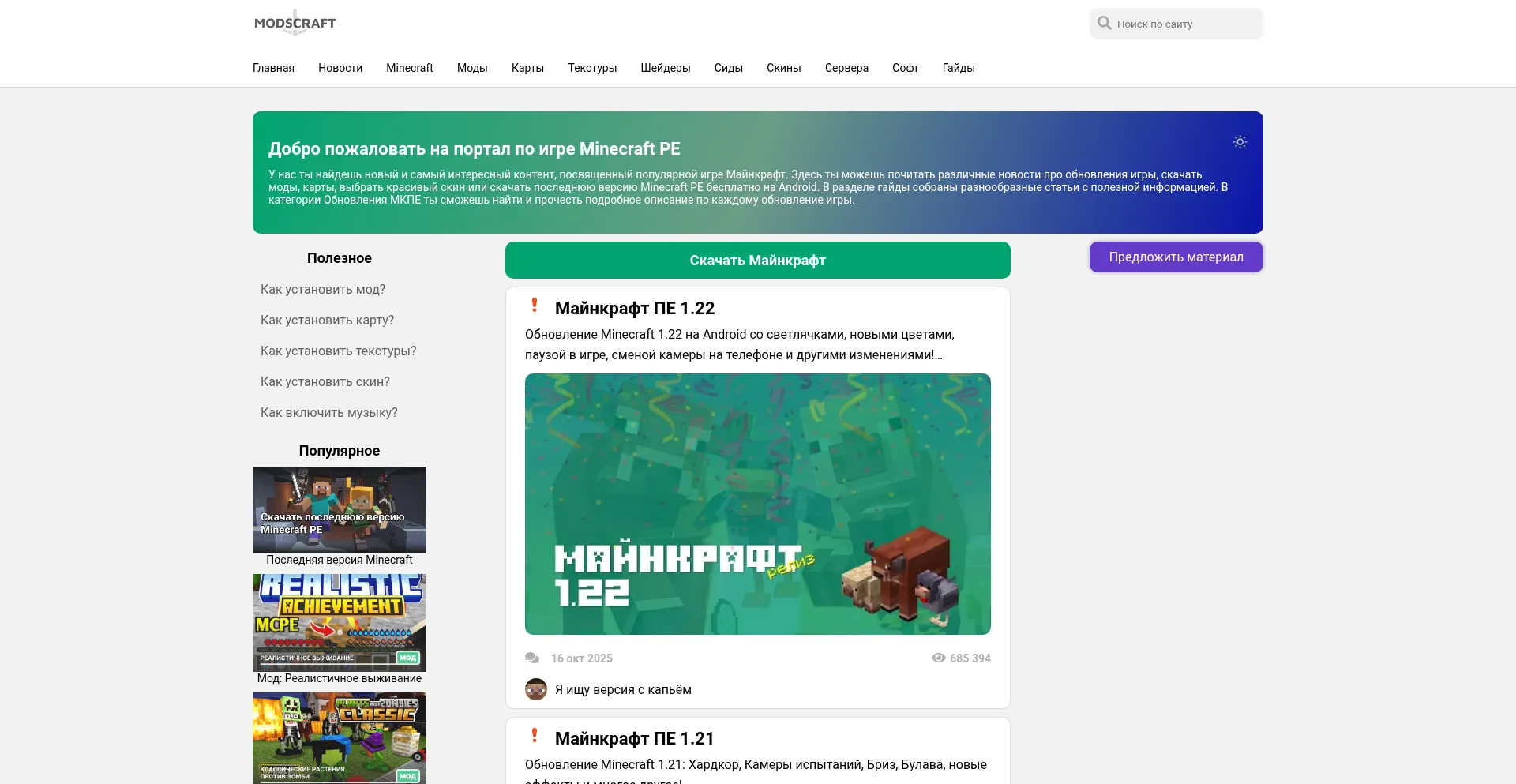Image resolution: width=1516 pixels, height=784 pixels.
Task: Click the commenter avatar beside 'Я ищу версия с капьём'
Action: 536,689
